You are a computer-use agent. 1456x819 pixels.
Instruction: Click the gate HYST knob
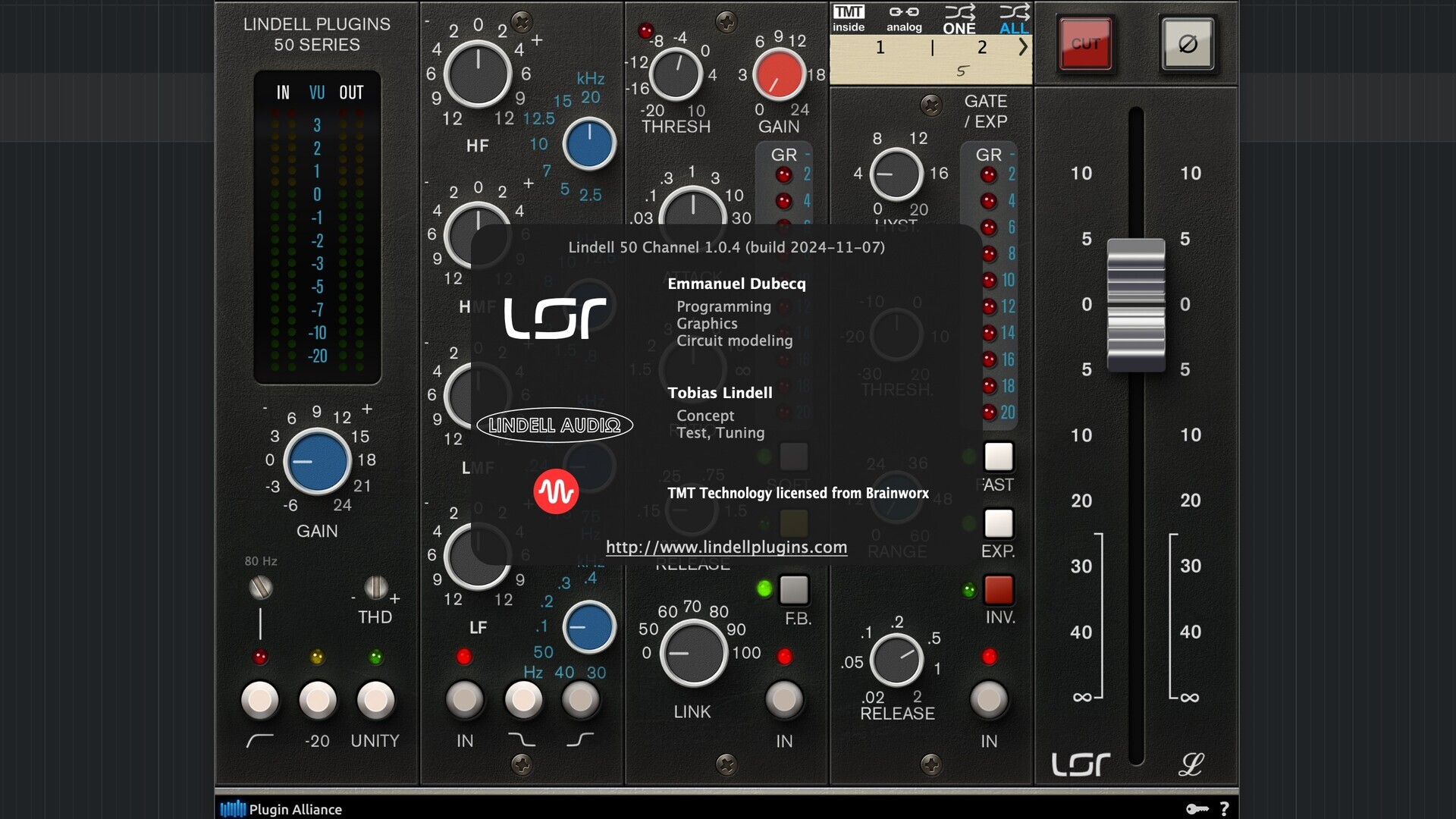(896, 174)
